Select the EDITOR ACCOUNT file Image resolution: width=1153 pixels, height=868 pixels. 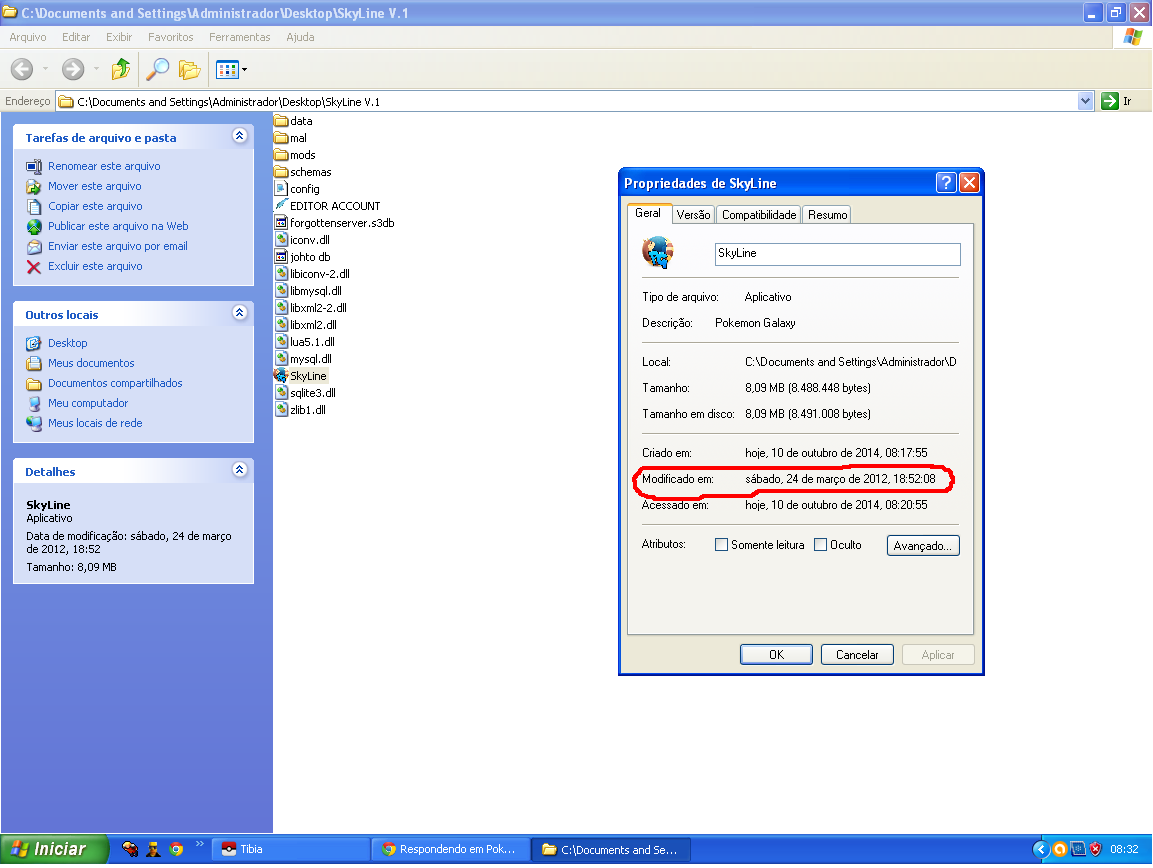coord(334,206)
